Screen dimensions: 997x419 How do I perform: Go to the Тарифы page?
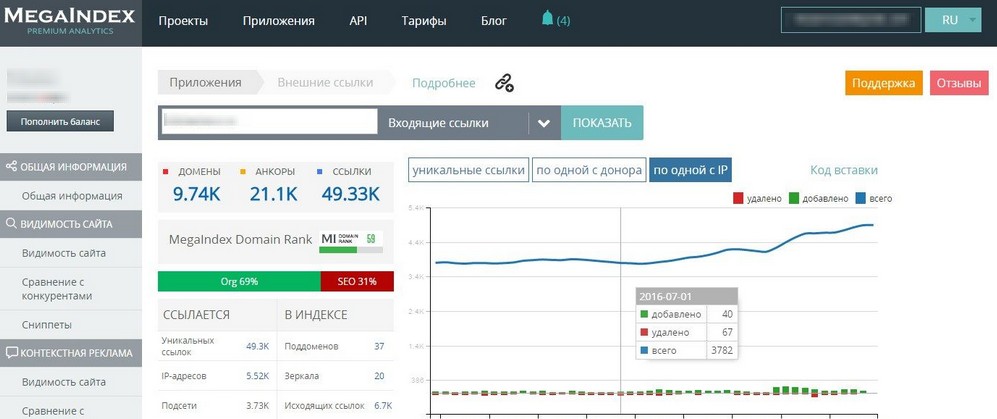pos(424,20)
